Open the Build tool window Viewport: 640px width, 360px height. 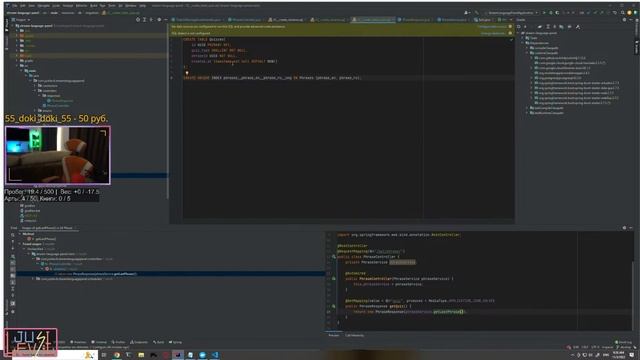(x=159, y=342)
